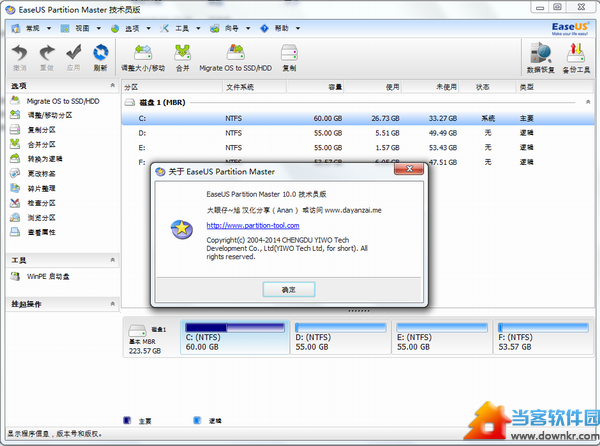Expand the 工具 menu dropdown arrow
This screenshot has width=600, height=446.
tap(198, 28)
